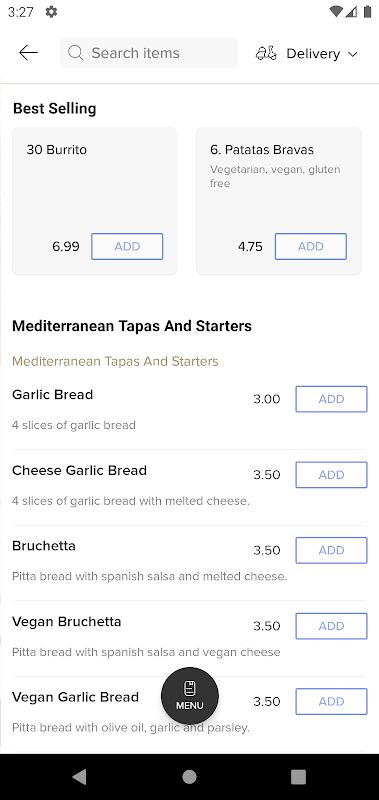Screen dimensions: 379x800
Task: Tap the delivery scooter icon
Action: [x=266, y=53]
